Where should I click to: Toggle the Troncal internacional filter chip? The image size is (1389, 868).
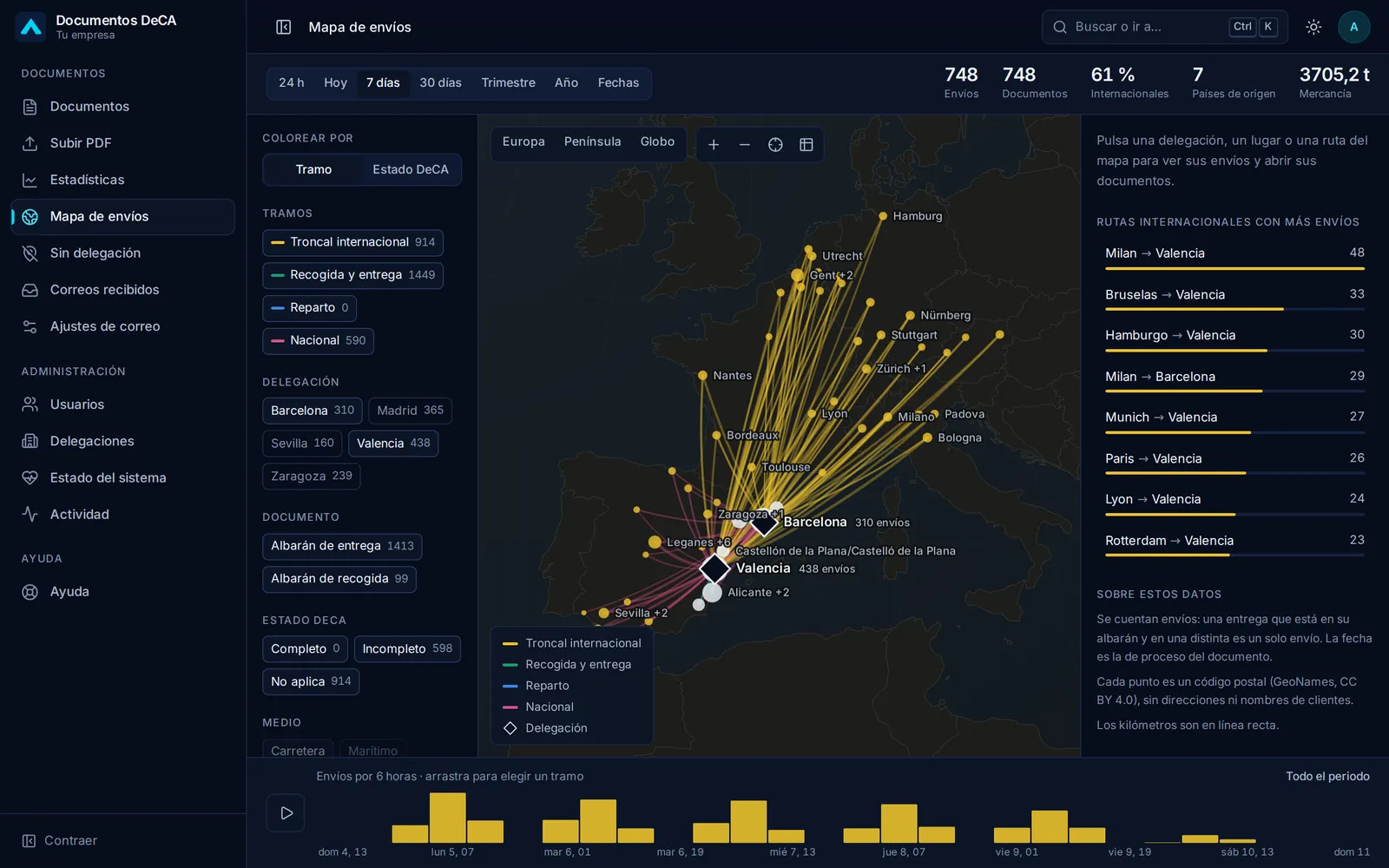click(x=352, y=242)
